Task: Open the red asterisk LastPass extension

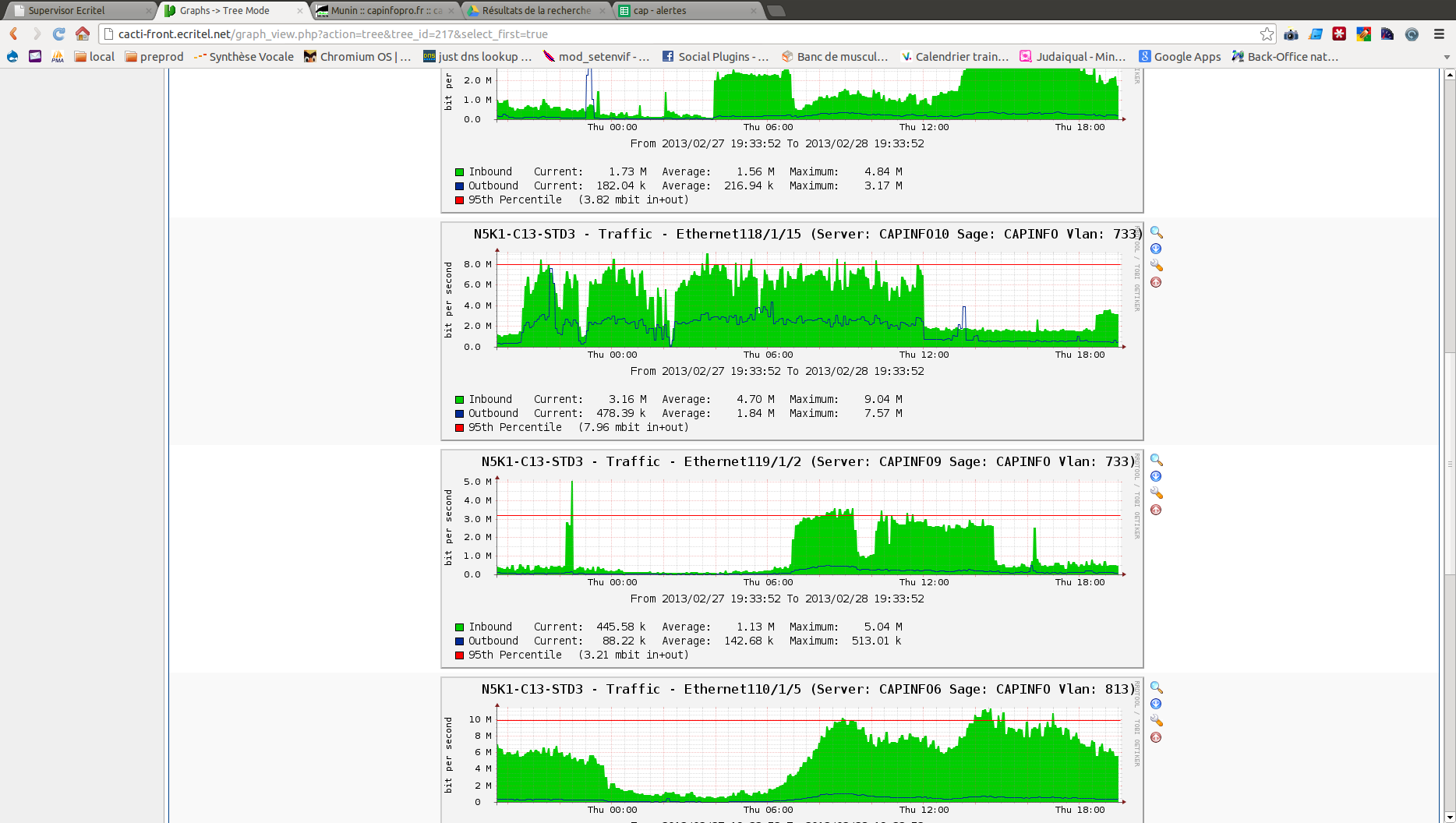Action: coord(1339,34)
